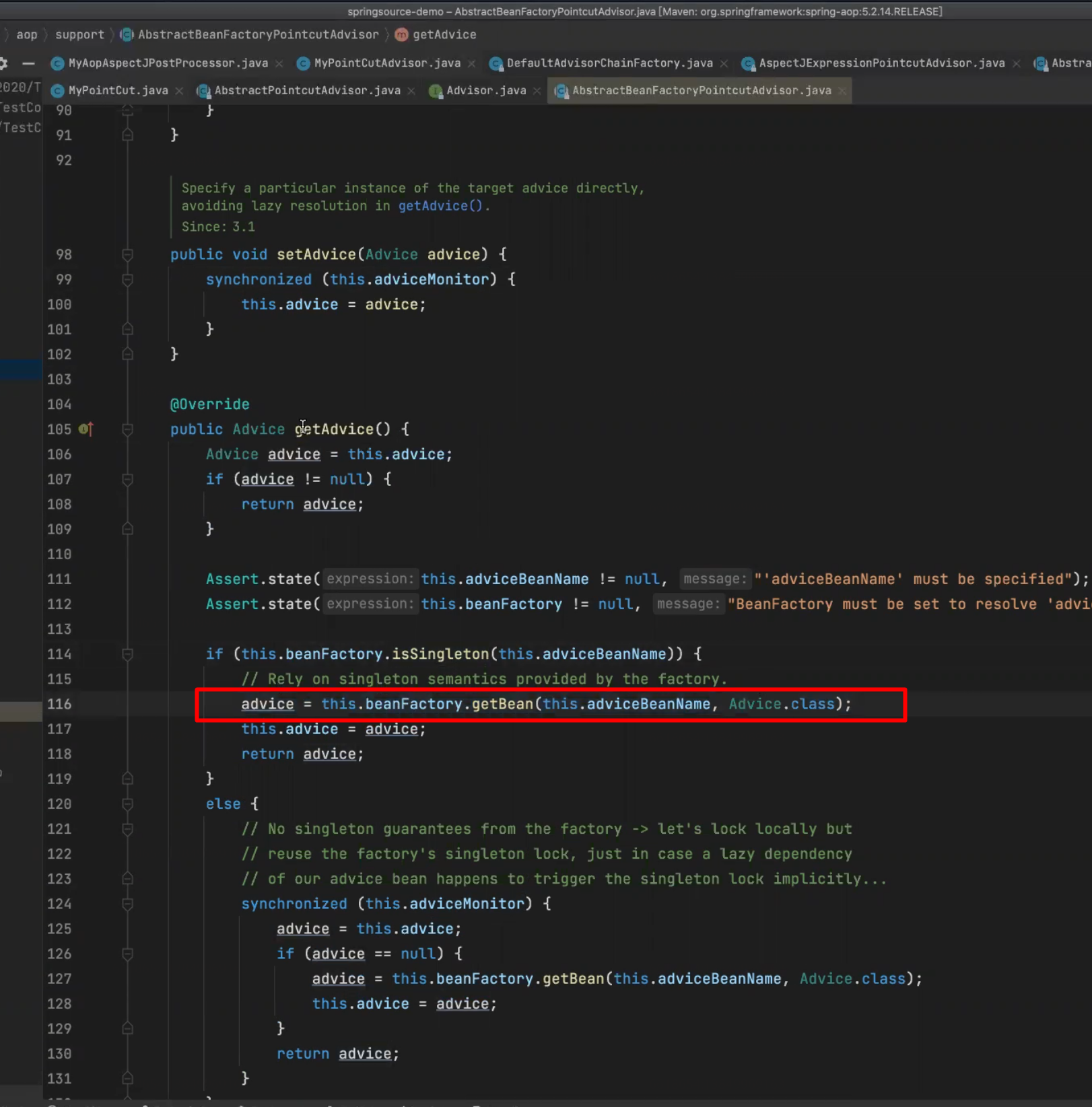Open the Advisor.java tab
The width and height of the screenshot is (1092, 1107).
coord(486,90)
